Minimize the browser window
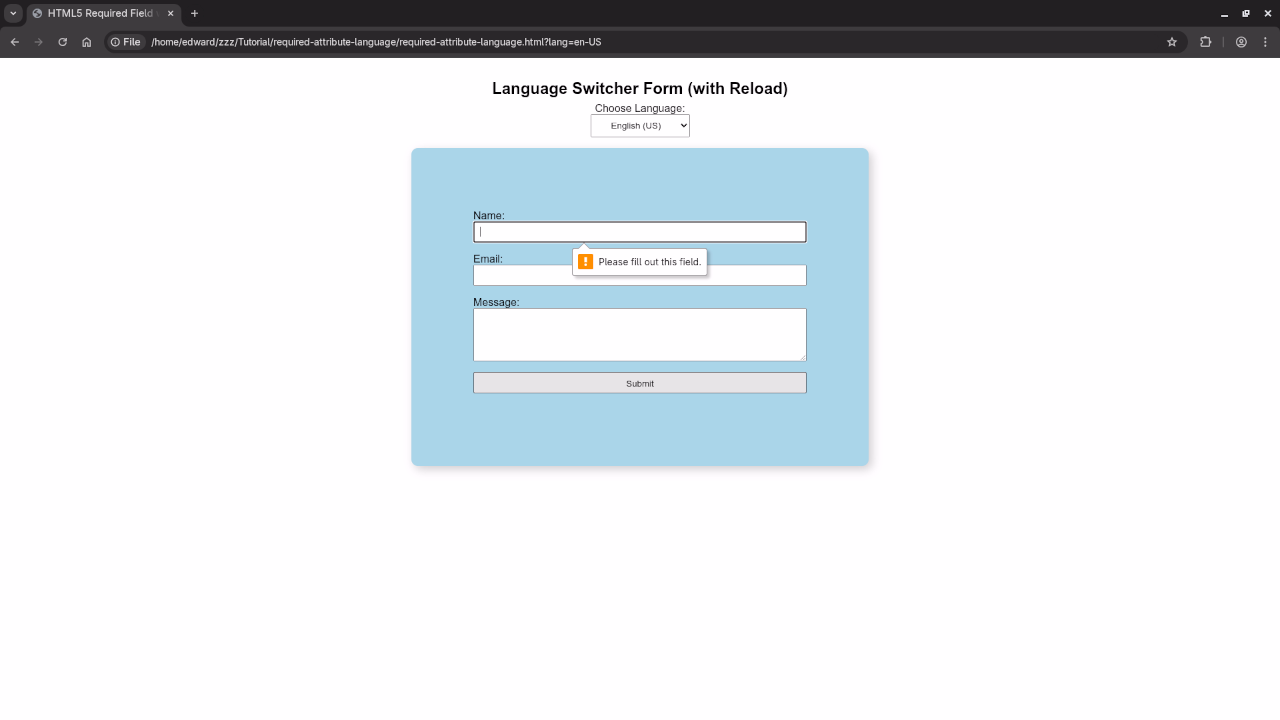Viewport: 1280px width, 720px height. click(1224, 13)
